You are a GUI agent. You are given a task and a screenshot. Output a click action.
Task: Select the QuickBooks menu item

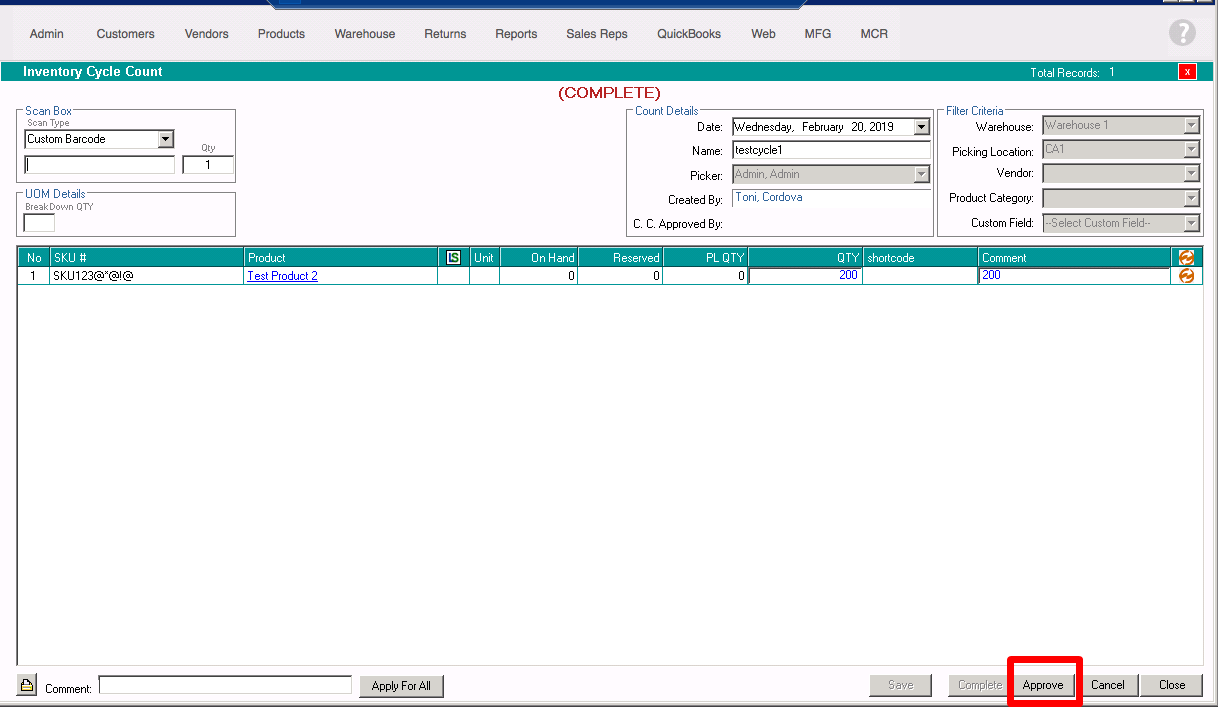(688, 34)
